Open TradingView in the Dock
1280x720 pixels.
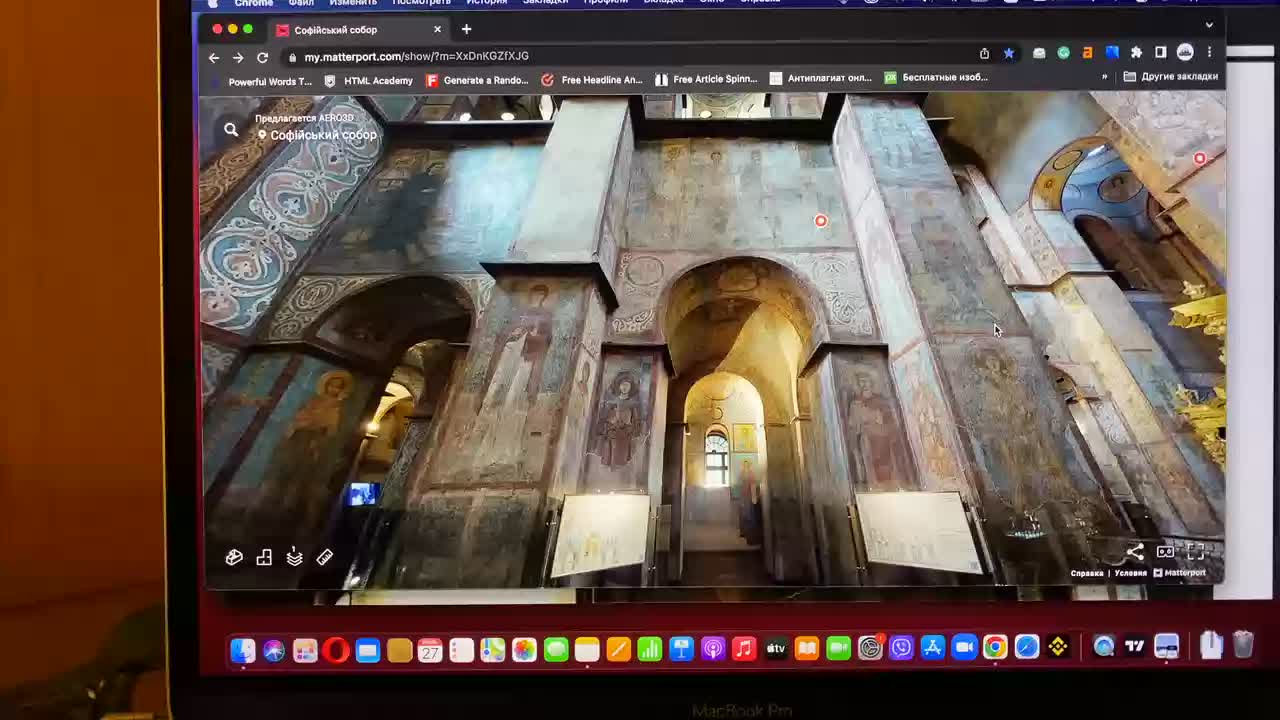pyautogui.click(x=1135, y=647)
